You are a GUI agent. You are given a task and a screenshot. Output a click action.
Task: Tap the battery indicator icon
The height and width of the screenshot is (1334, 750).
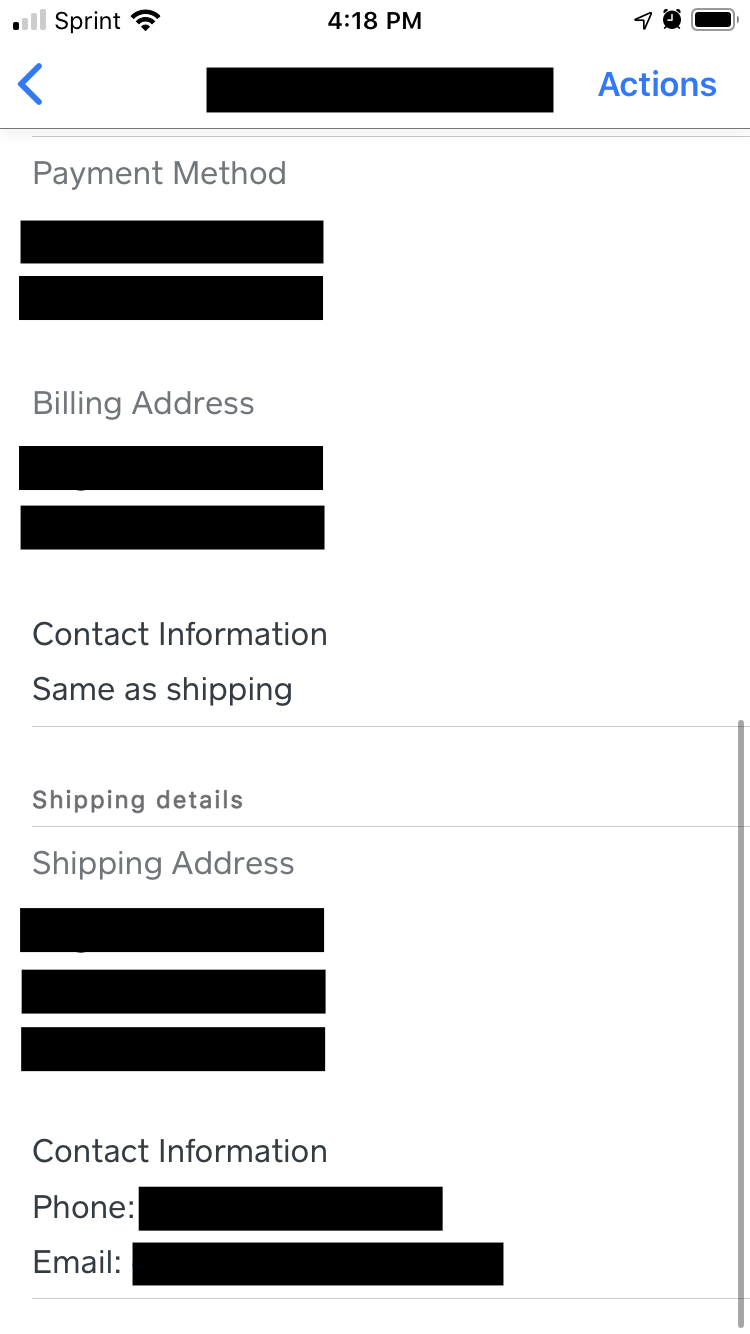[x=715, y=20]
